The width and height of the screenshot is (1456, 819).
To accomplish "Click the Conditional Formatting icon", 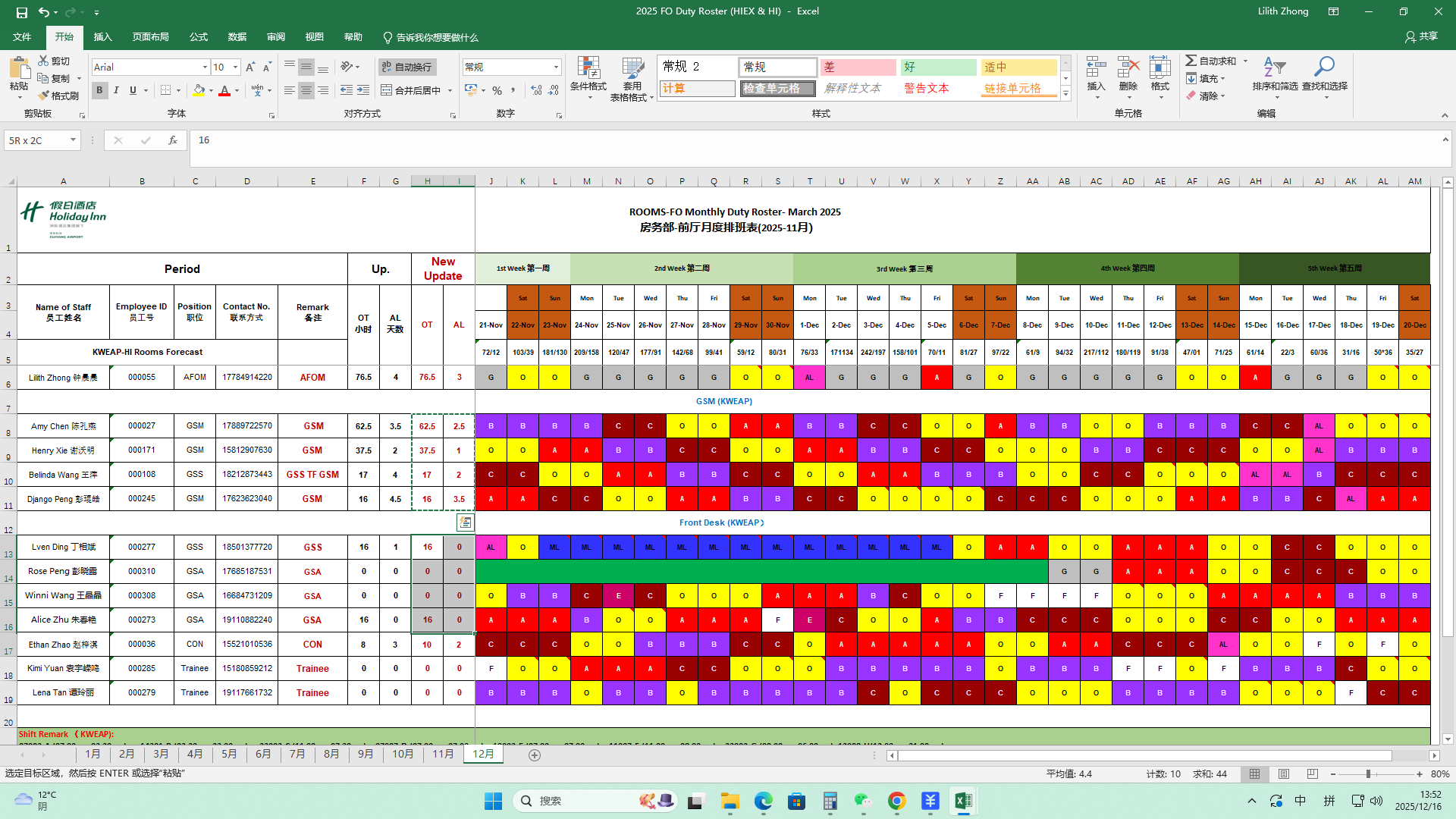I will coord(588,68).
